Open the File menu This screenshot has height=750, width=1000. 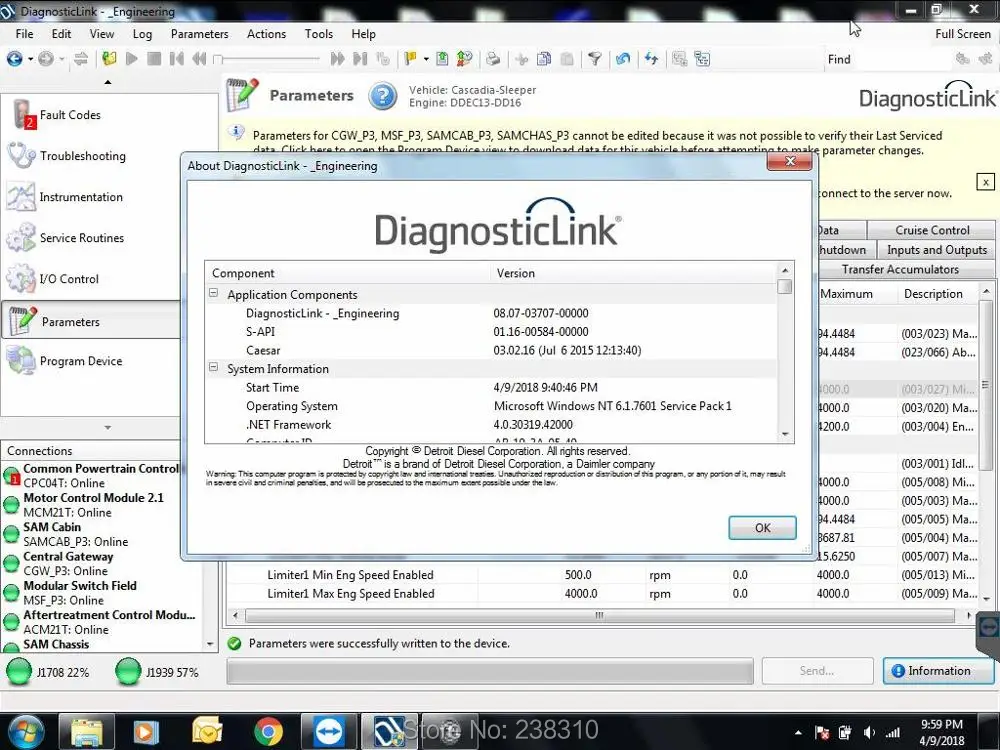point(24,34)
